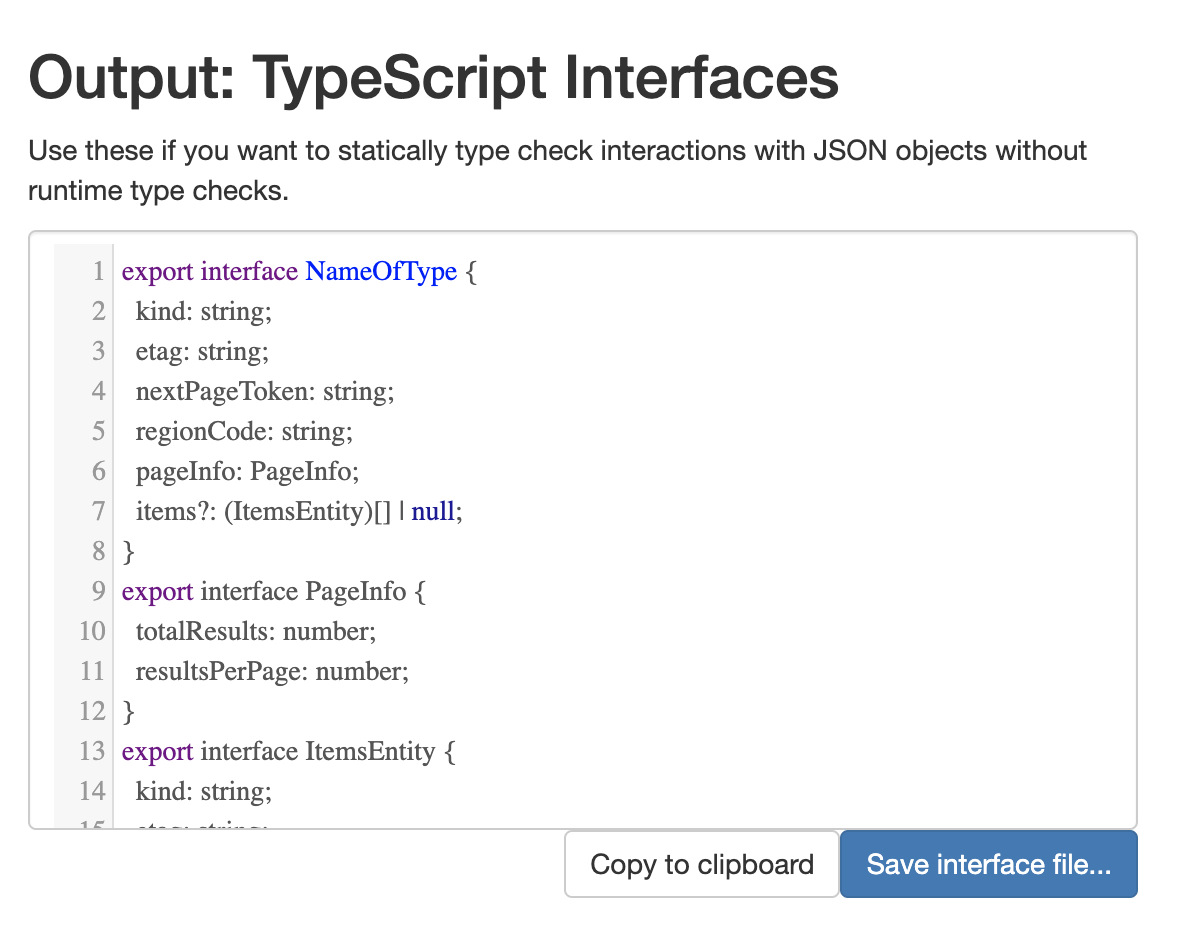Click the closing brace on line 8
Image resolution: width=1204 pixels, height=932 pixels.
pos(128,551)
